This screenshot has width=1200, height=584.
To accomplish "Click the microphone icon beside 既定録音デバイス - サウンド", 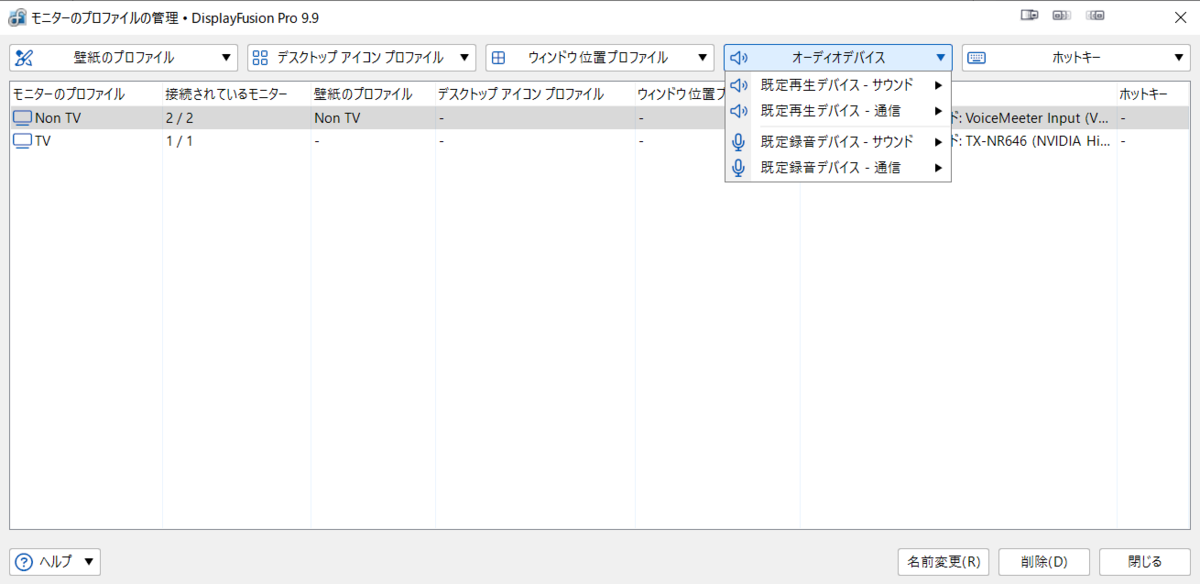I will coord(738,141).
